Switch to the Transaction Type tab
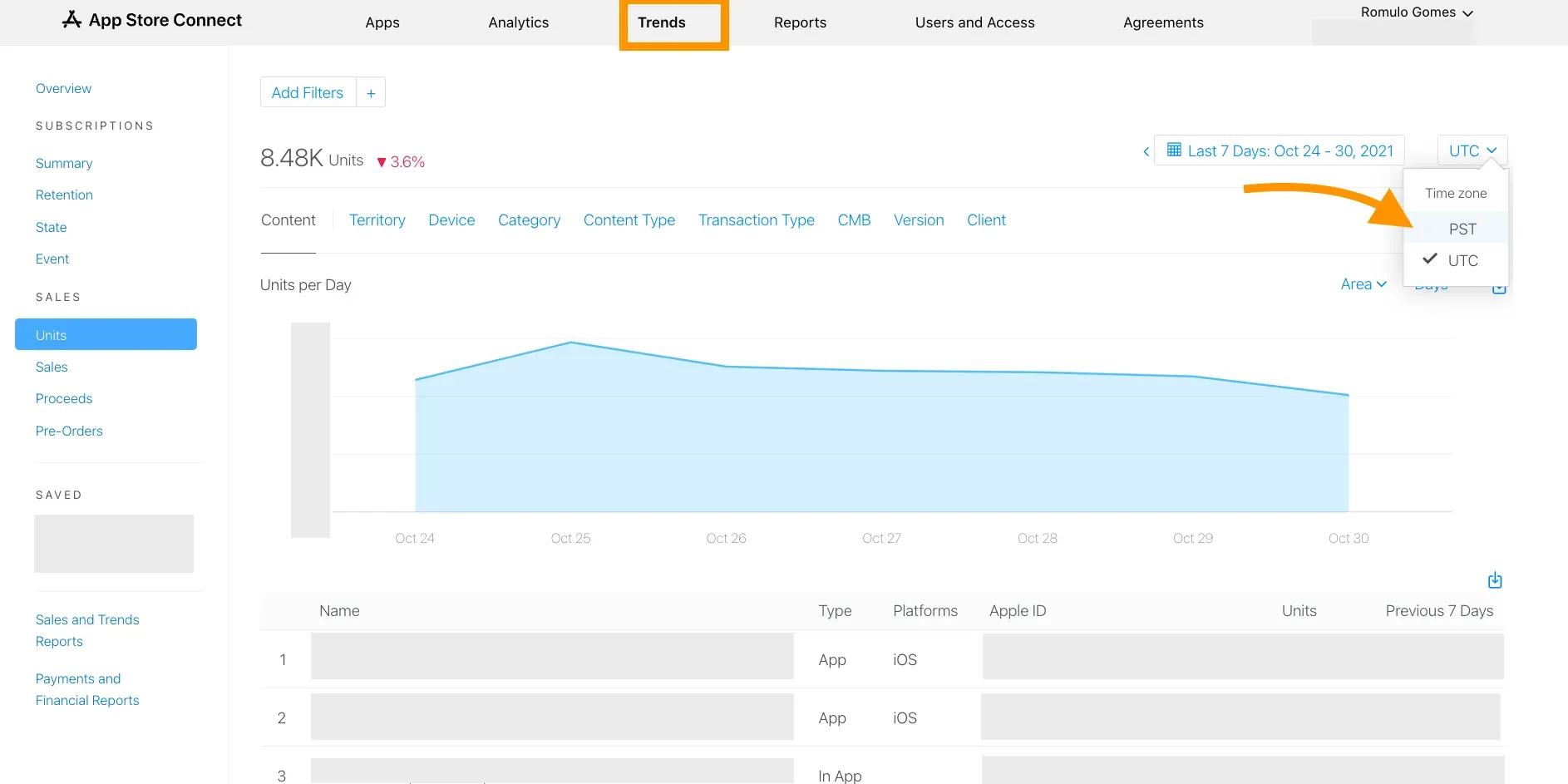Image resolution: width=1568 pixels, height=784 pixels. [x=757, y=220]
